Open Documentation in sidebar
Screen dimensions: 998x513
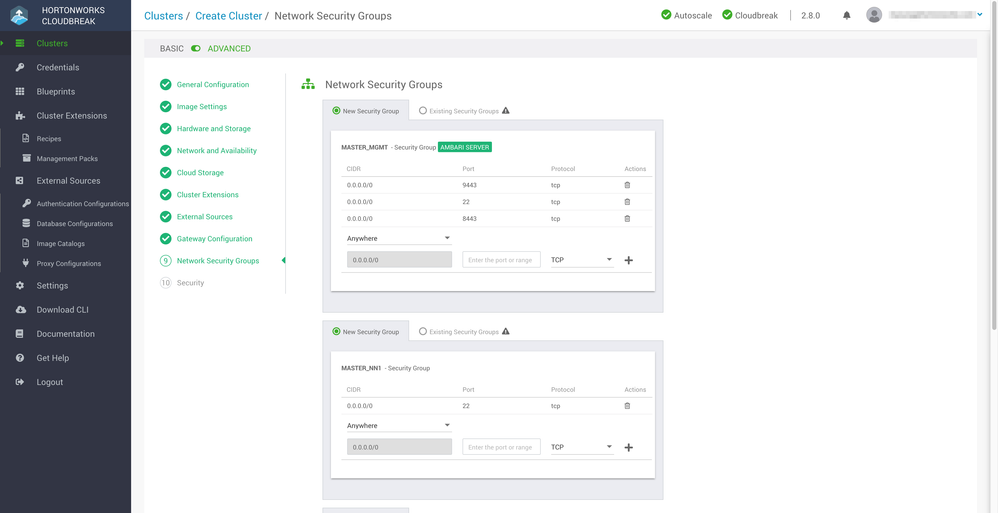pos(66,334)
